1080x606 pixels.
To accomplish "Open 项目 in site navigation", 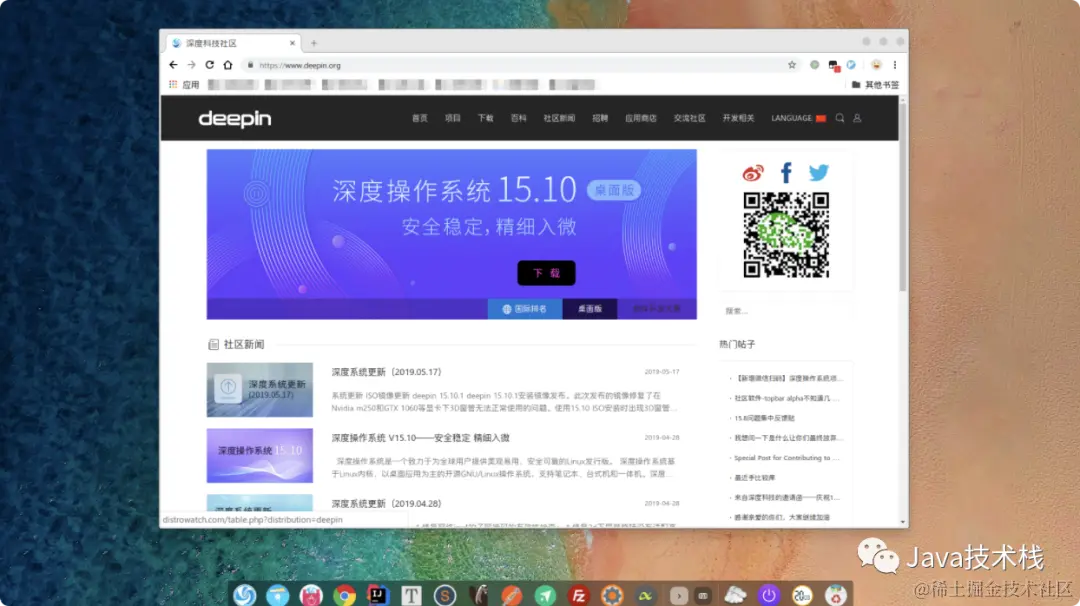I will point(453,118).
